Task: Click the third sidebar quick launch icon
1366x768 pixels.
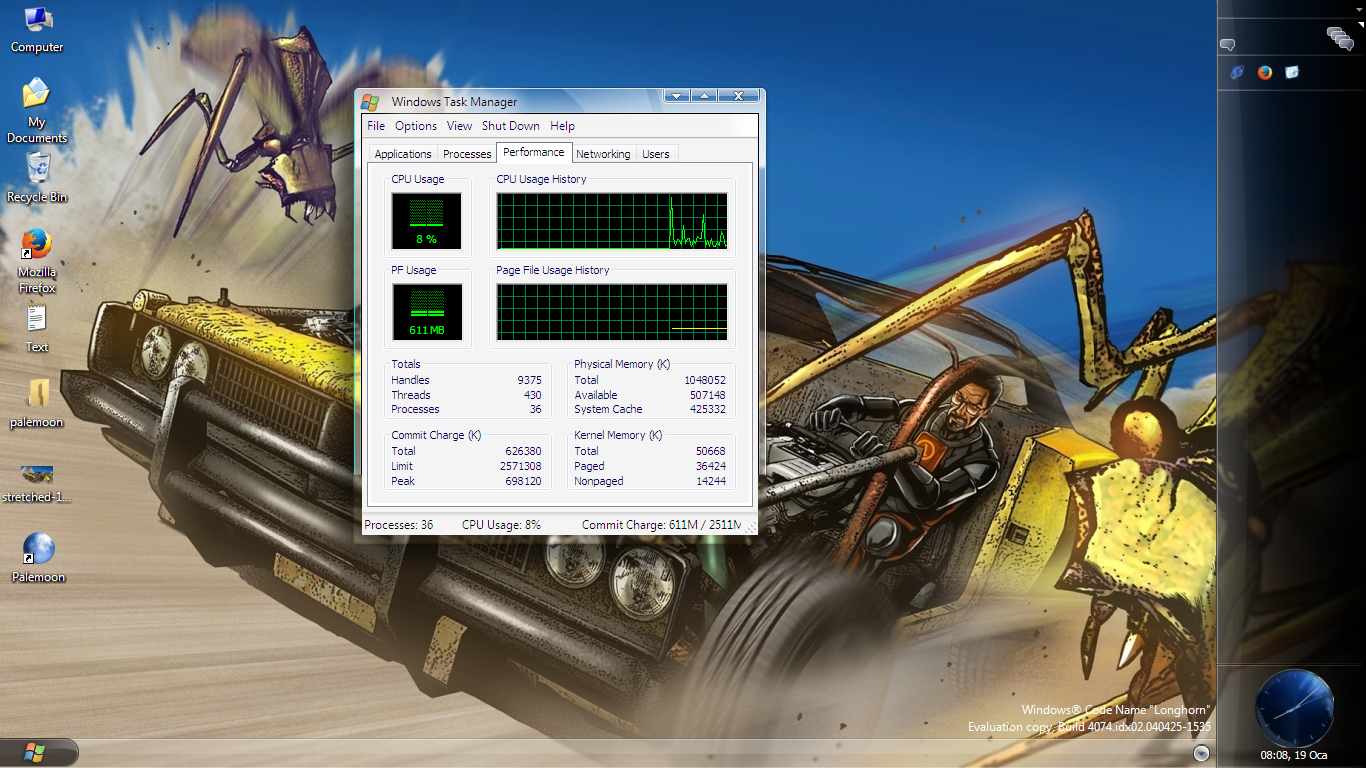Action: (1292, 72)
